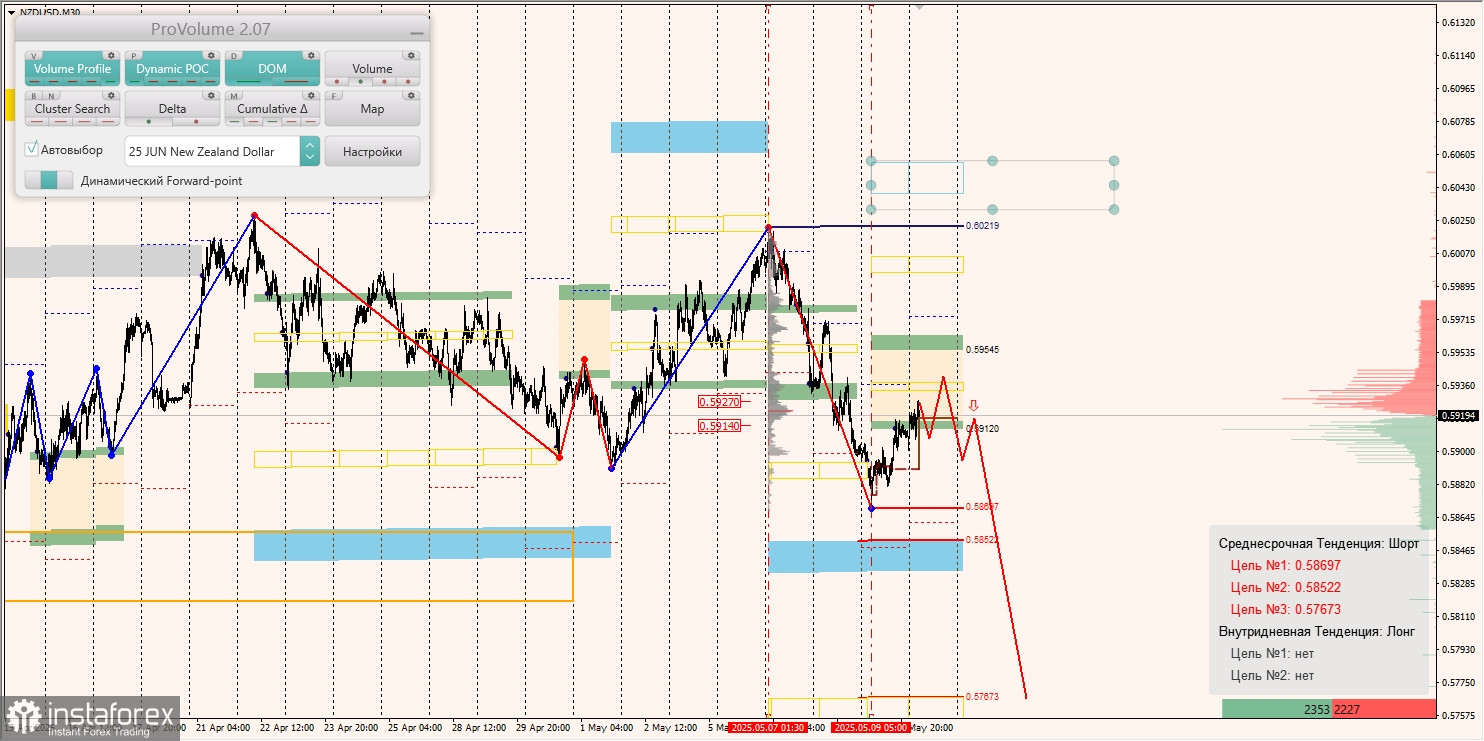1484x741 pixels.
Task: Toggle the Dynamic POC indicator
Action: coord(172,69)
